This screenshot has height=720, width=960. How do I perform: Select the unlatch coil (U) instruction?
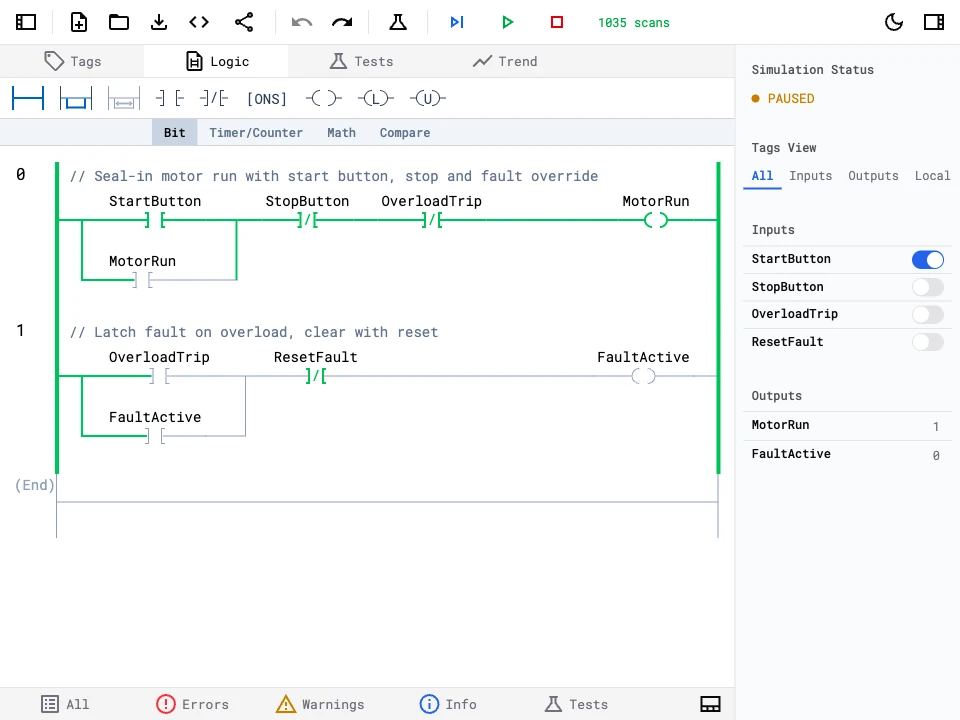(x=427, y=98)
